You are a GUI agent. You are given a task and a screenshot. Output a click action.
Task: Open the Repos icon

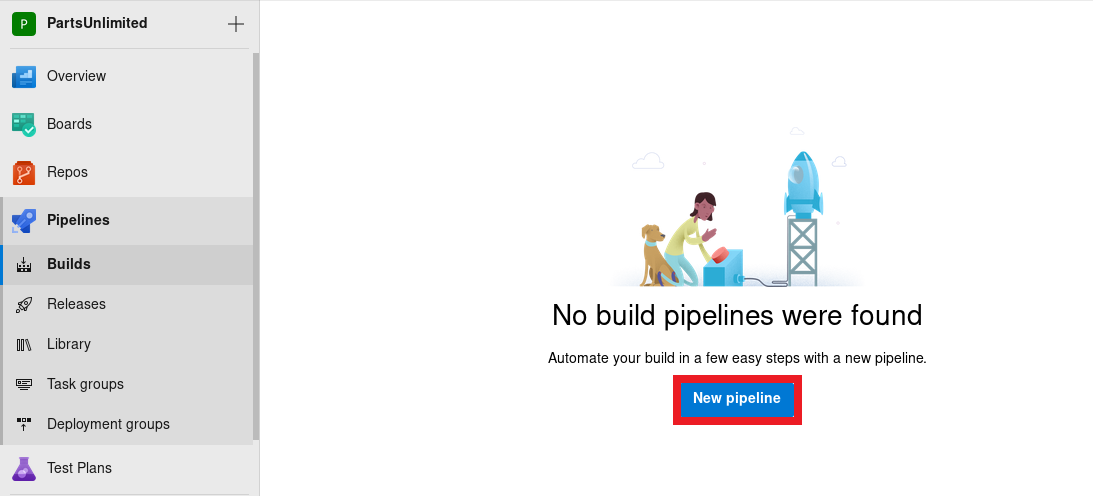pyautogui.click(x=24, y=172)
